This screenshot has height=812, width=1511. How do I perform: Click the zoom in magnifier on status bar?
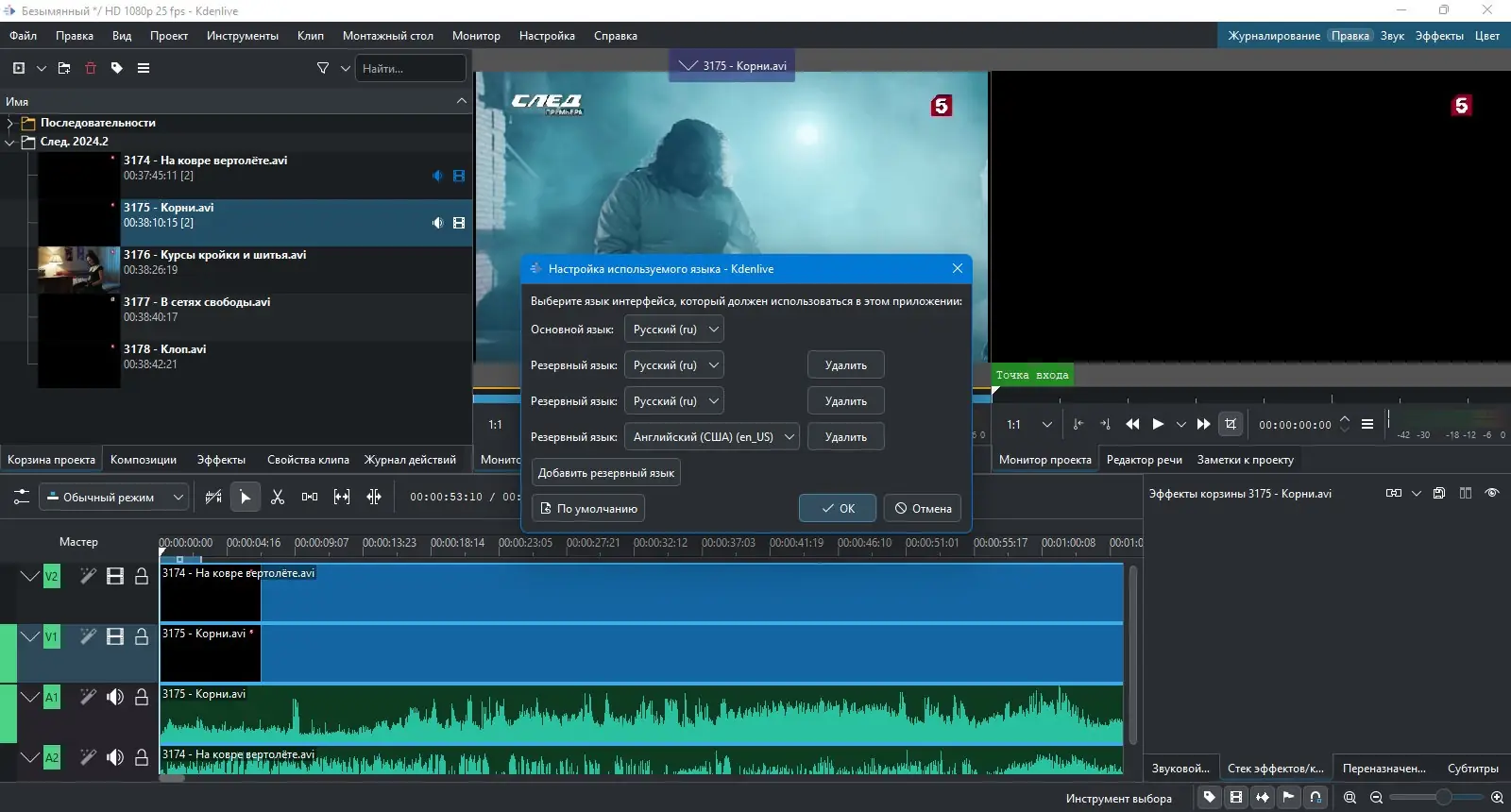point(1497,798)
